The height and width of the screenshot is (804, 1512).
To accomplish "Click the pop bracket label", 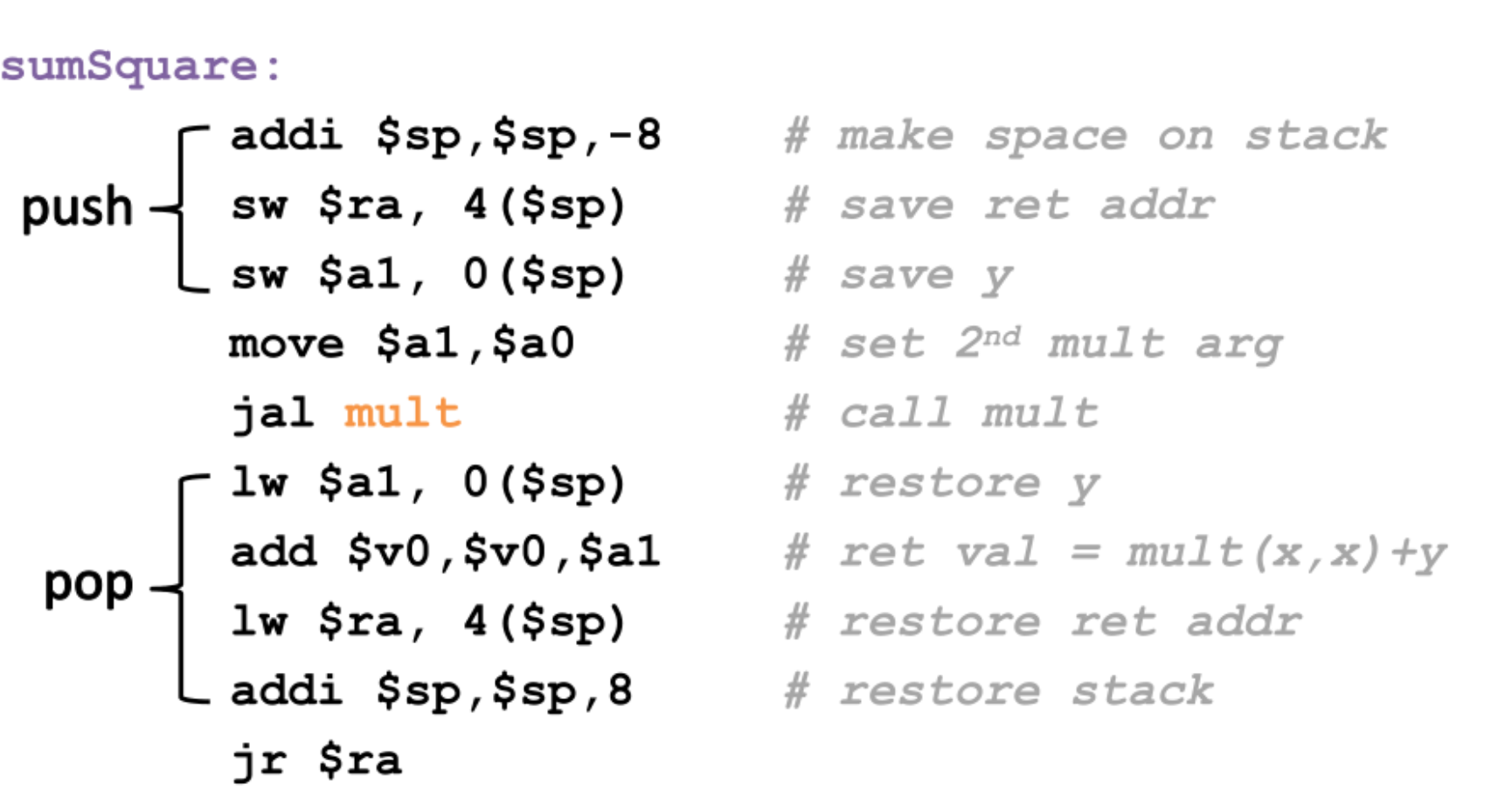I will (88, 585).
